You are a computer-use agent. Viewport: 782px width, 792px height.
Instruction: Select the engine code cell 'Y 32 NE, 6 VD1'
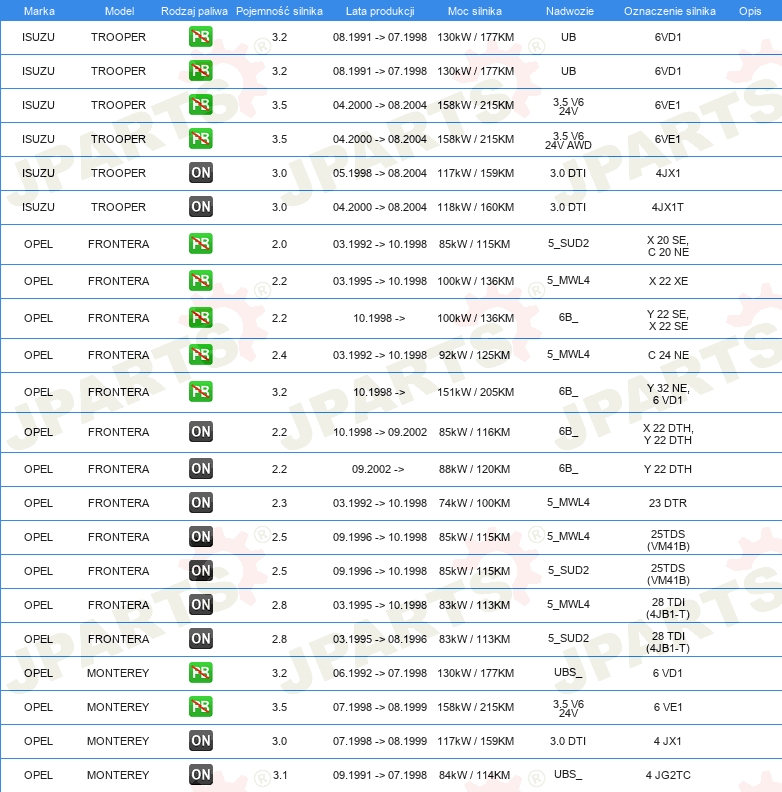[x=668, y=394]
